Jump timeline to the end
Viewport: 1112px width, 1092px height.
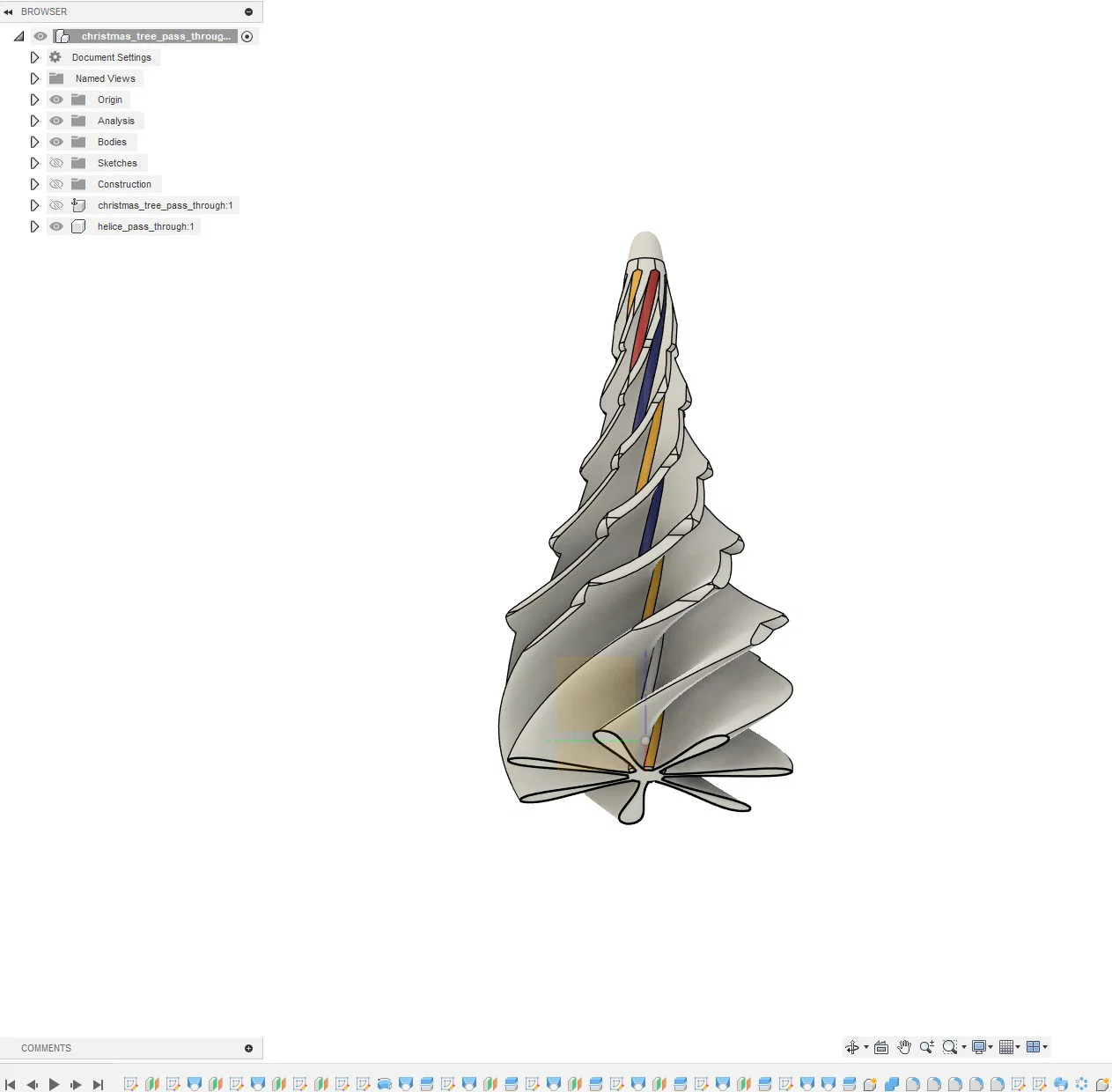click(98, 1085)
